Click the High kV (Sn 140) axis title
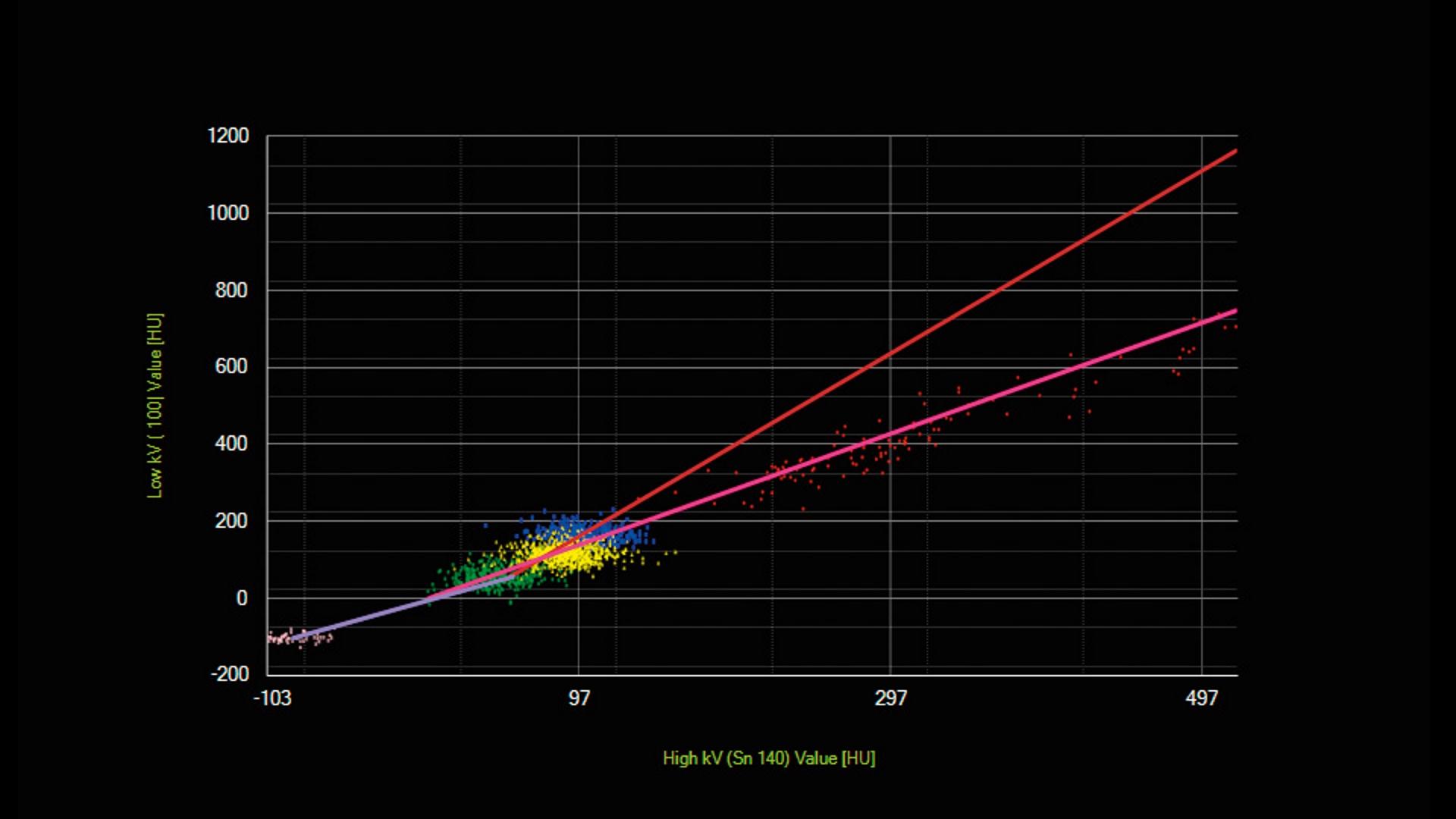 pyautogui.click(x=769, y=758)
